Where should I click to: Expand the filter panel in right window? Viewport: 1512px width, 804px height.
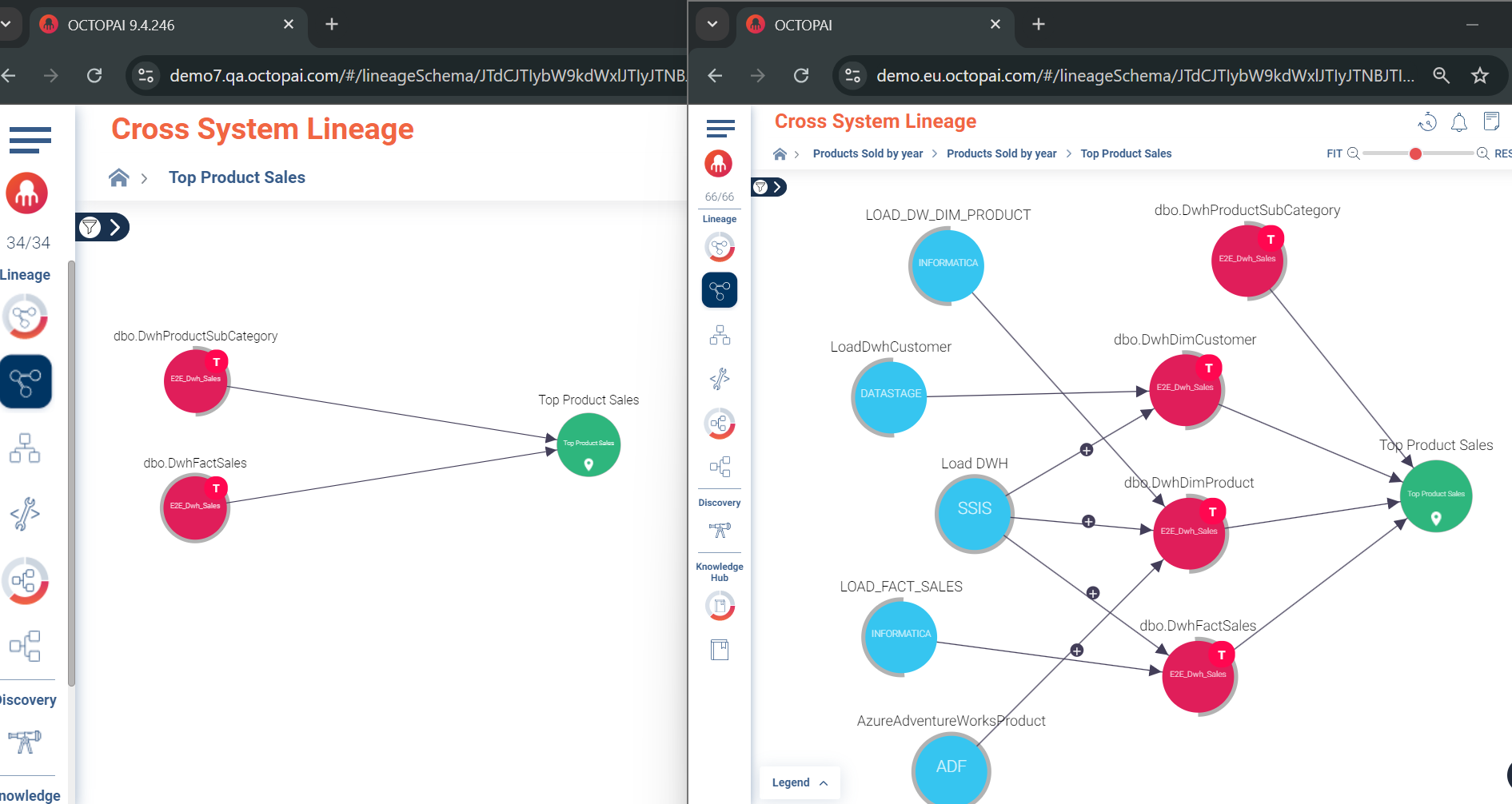pos(768,187)
